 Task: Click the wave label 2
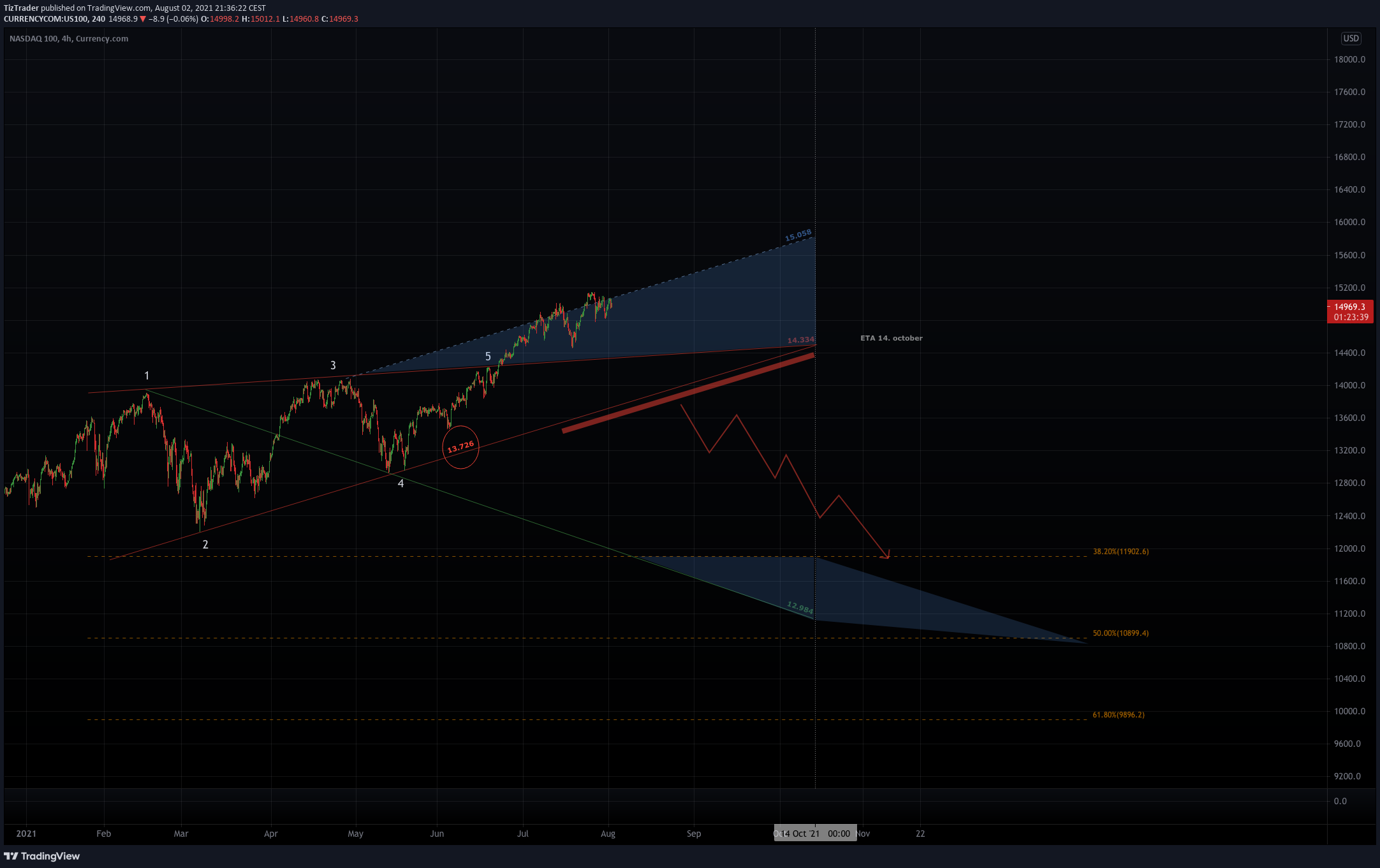click(x=205, y=545)
